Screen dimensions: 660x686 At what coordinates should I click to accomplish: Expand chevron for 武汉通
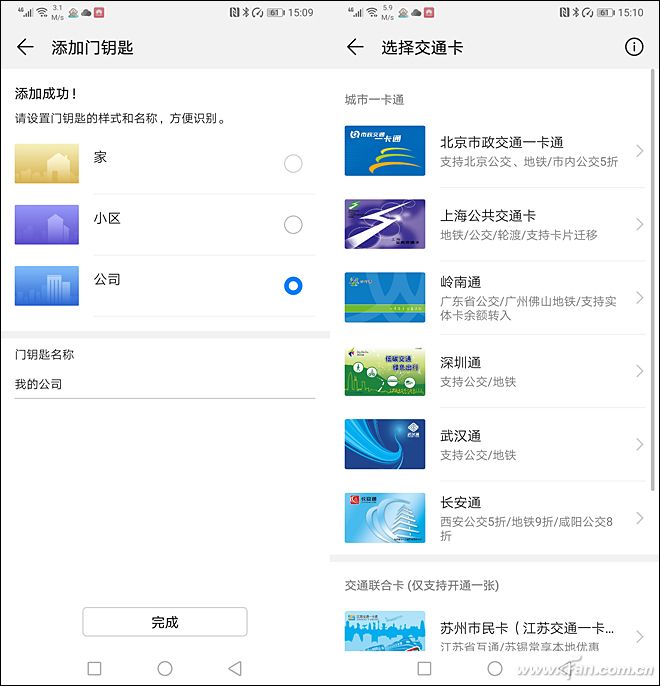639,444
